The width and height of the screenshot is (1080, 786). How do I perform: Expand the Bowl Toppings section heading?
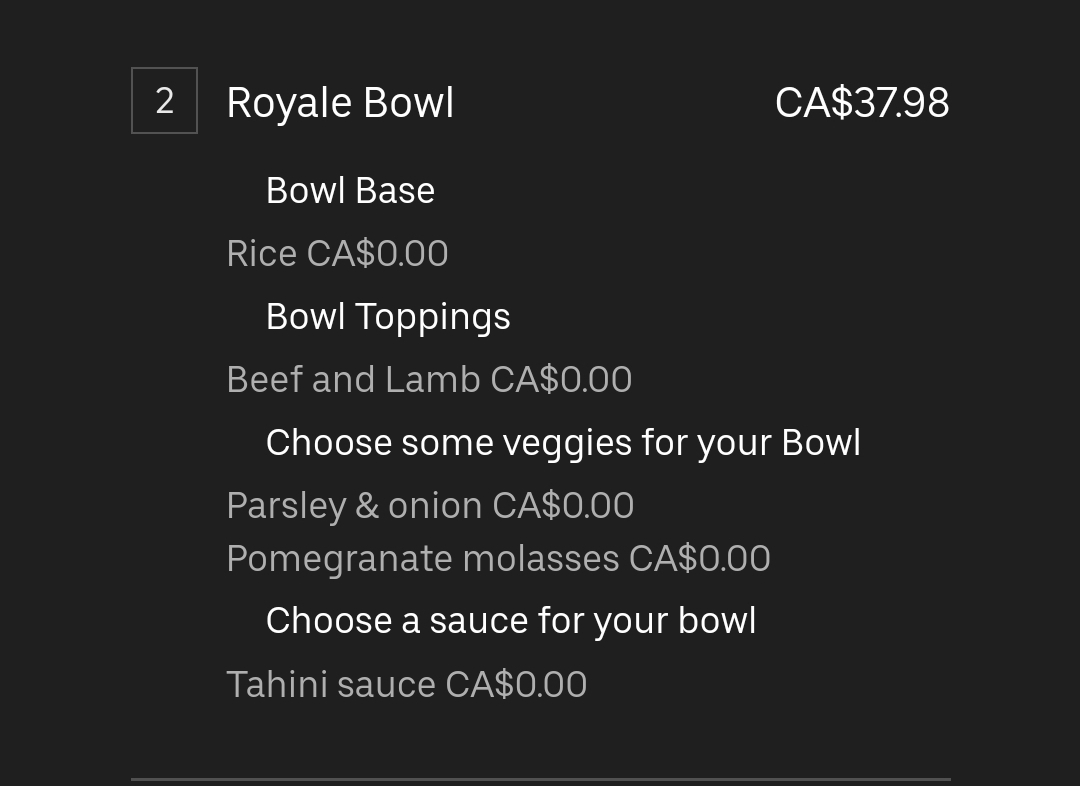[388, 317]
